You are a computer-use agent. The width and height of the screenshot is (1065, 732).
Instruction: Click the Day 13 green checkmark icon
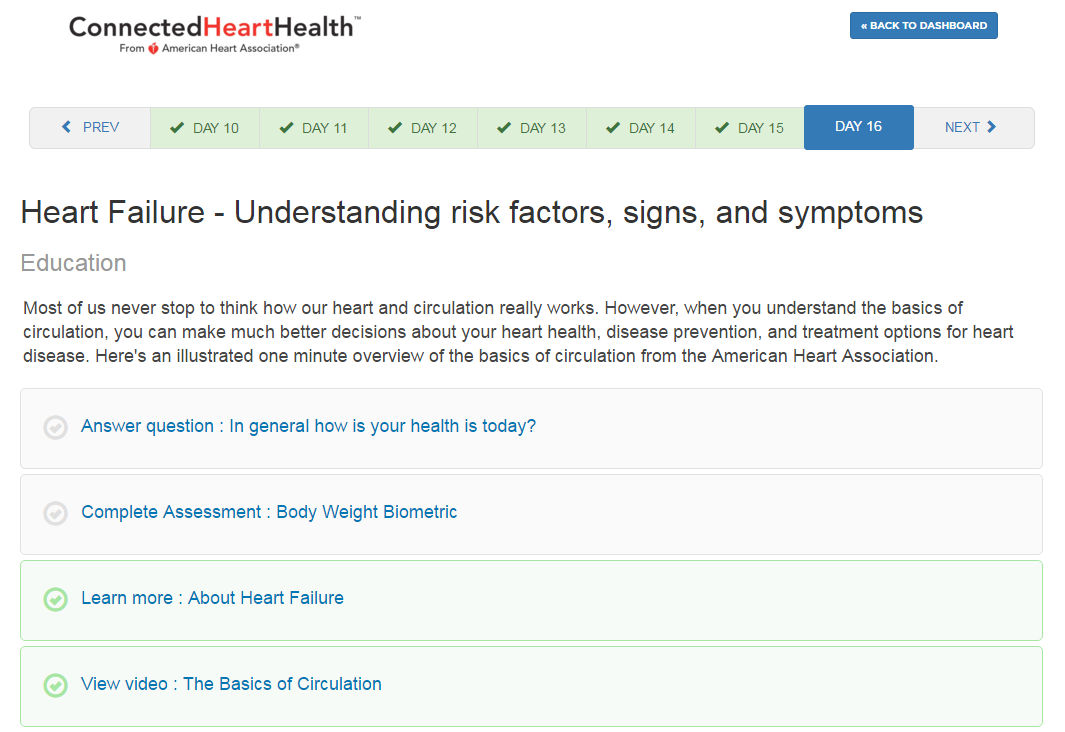[x=504, y=128]
